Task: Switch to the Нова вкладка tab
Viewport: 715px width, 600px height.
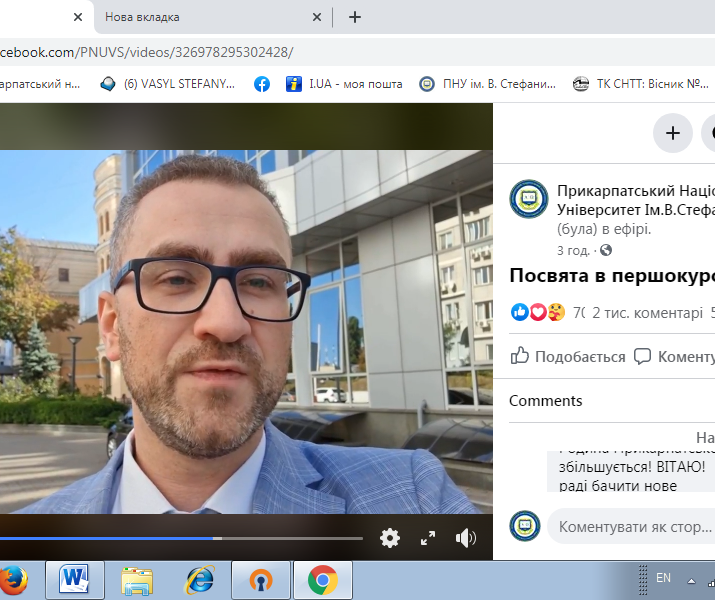Action: click(x=142, y=17)
